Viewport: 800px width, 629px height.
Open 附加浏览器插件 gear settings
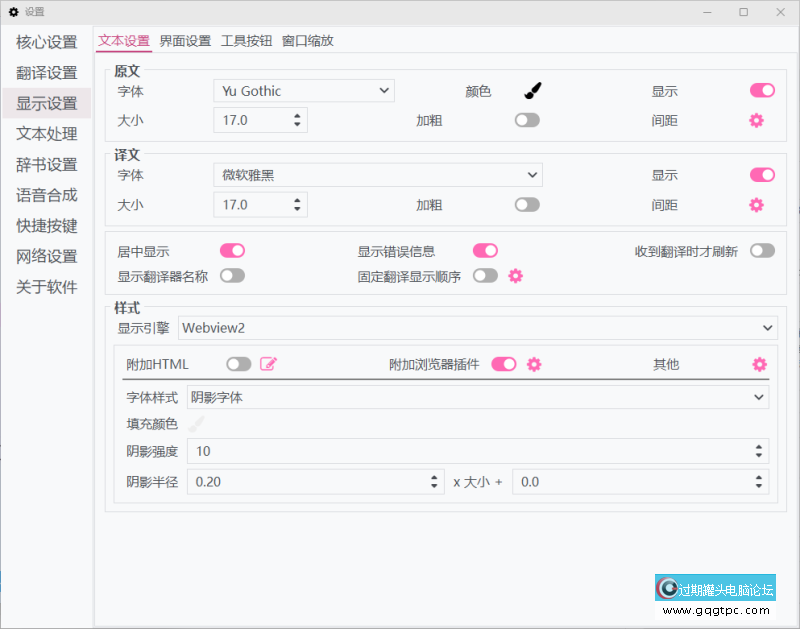[x=534, y=364]
